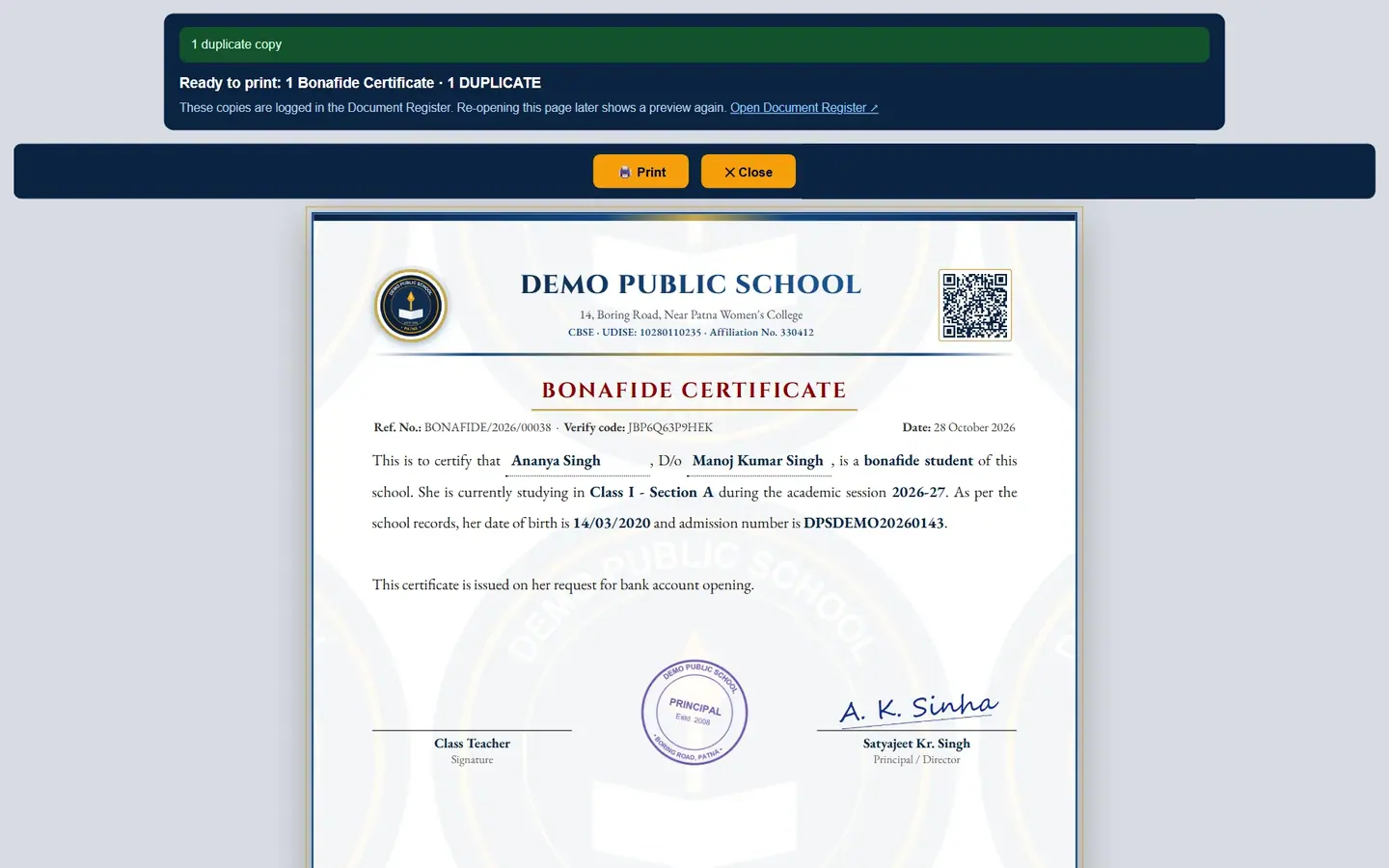Click the 'Section A' text
The width and height of the screenshot is (1389, 868).
[681, 492]
